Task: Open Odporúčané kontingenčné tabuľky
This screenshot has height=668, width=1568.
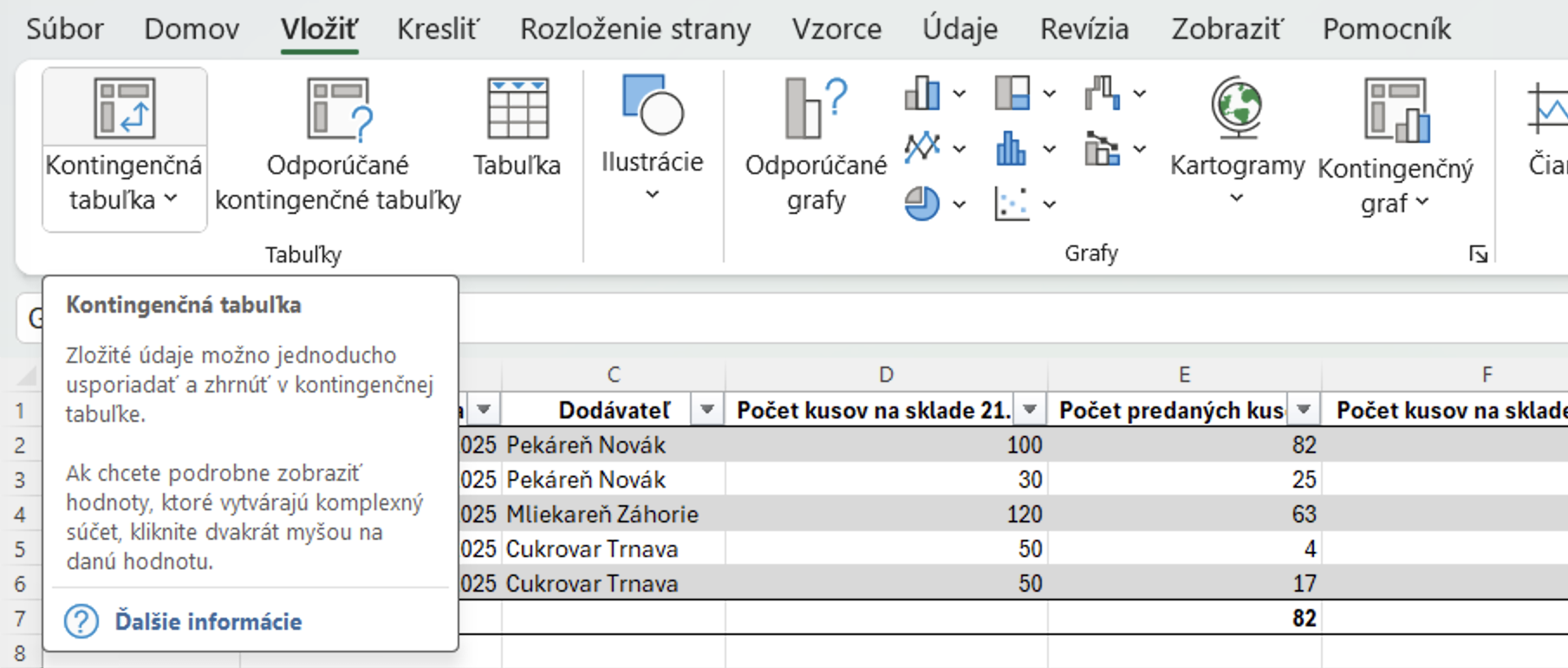Action: coord(338,147)
